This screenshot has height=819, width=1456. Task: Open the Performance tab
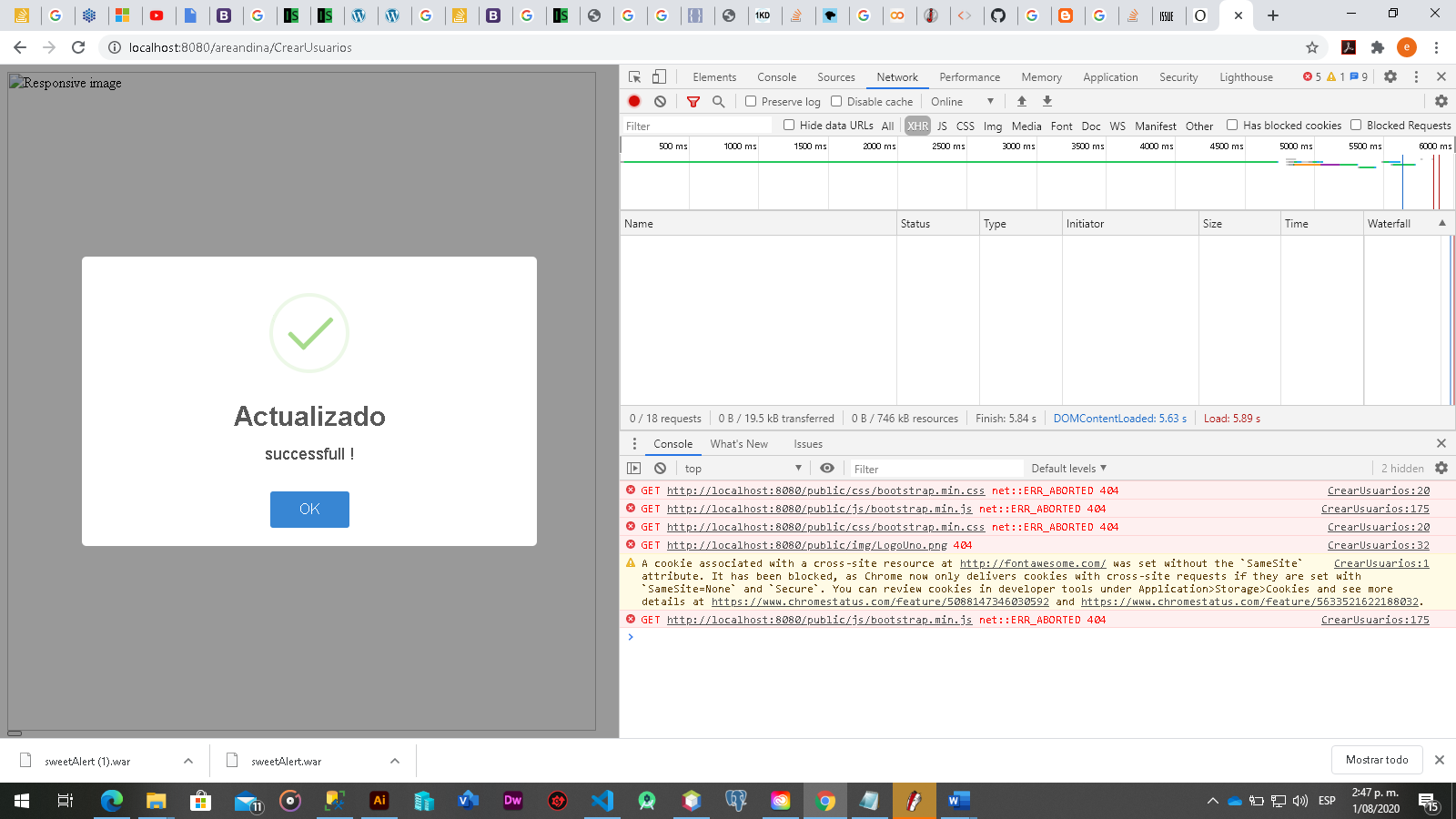click(x=970, y=77)
